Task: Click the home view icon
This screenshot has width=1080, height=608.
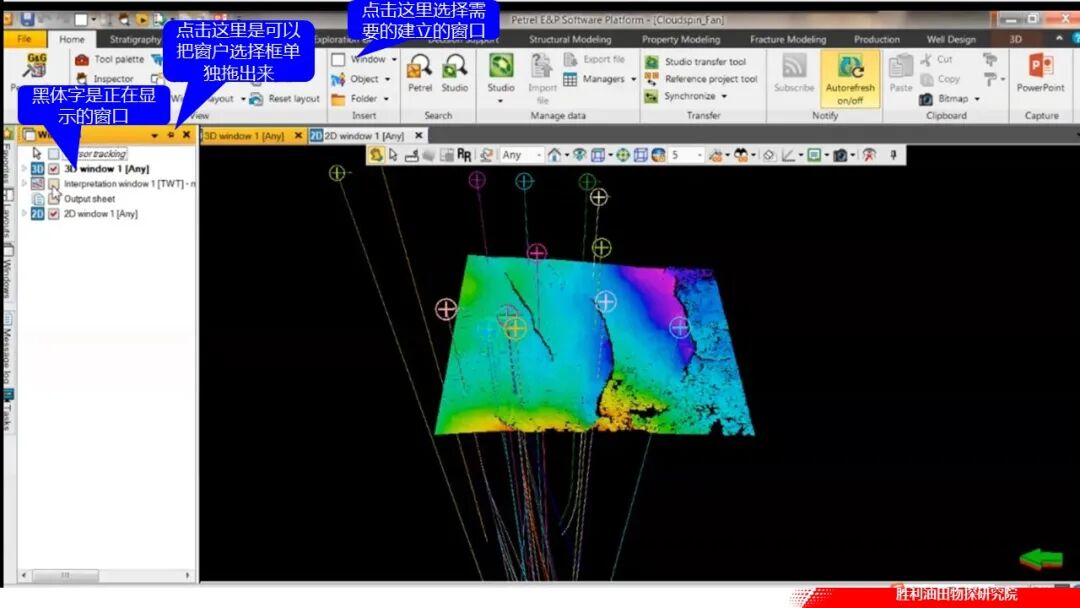Action: (x=554, y=155)
